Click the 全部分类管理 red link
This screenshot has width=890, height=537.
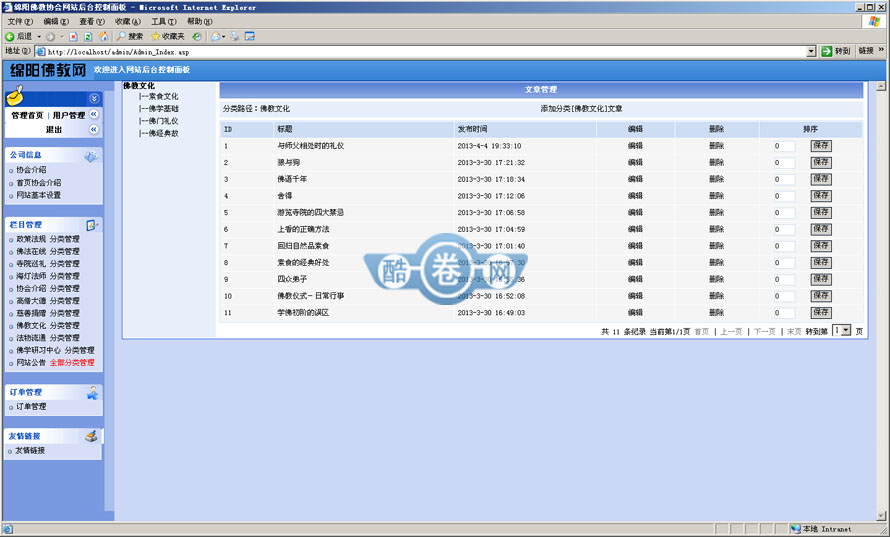point(72,363)
